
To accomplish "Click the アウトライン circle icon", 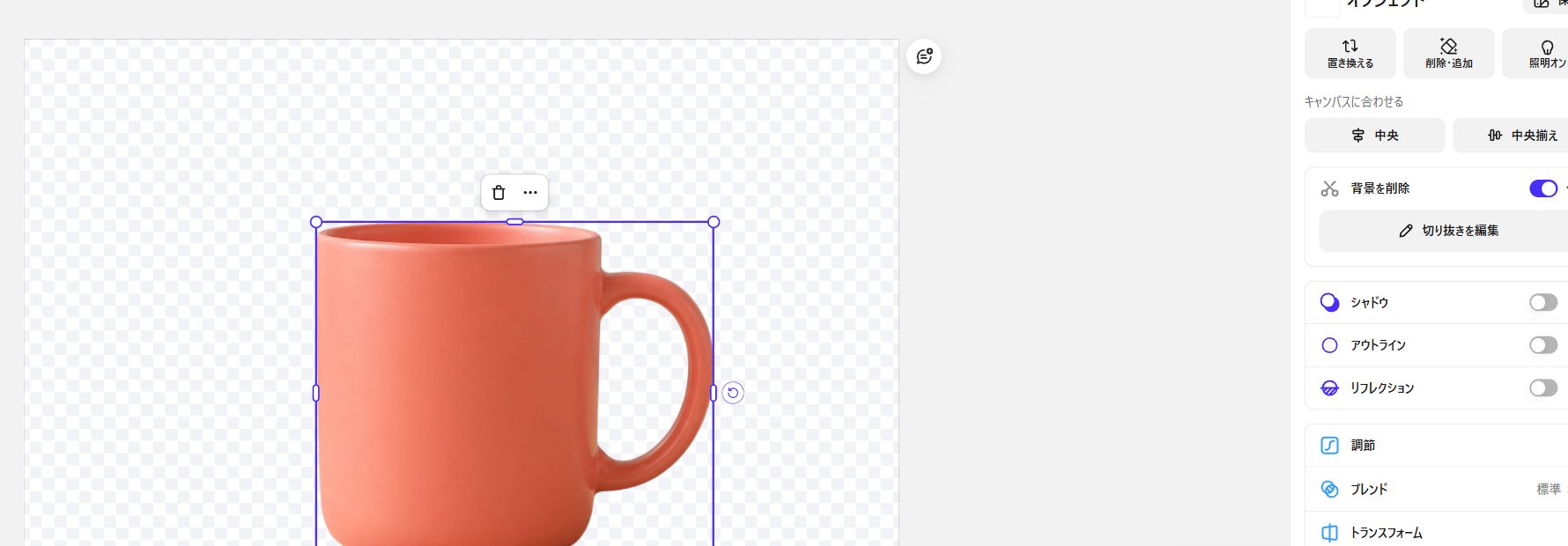I will pos(1330,345).
